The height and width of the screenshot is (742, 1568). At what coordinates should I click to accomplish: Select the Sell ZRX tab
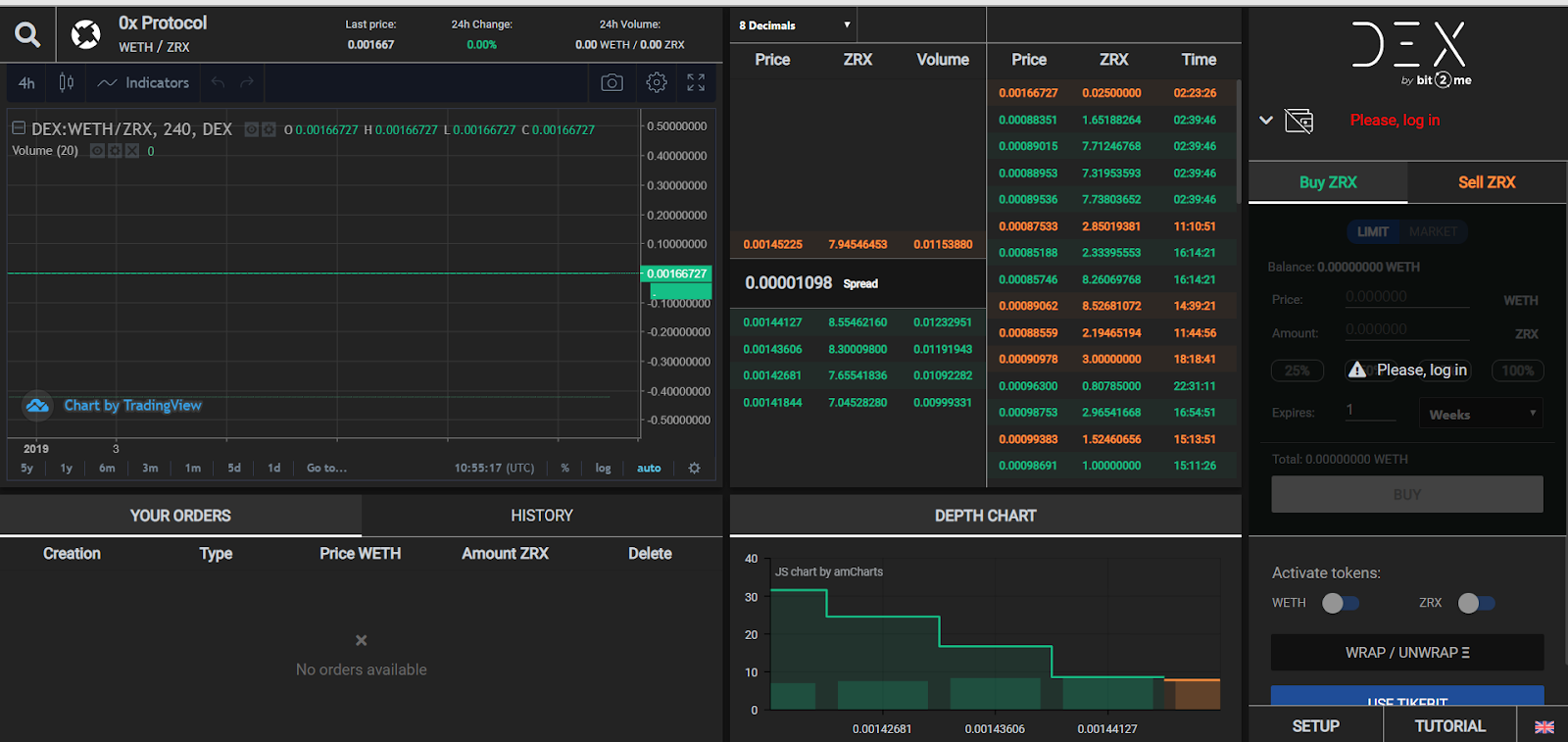point(1487,182)
